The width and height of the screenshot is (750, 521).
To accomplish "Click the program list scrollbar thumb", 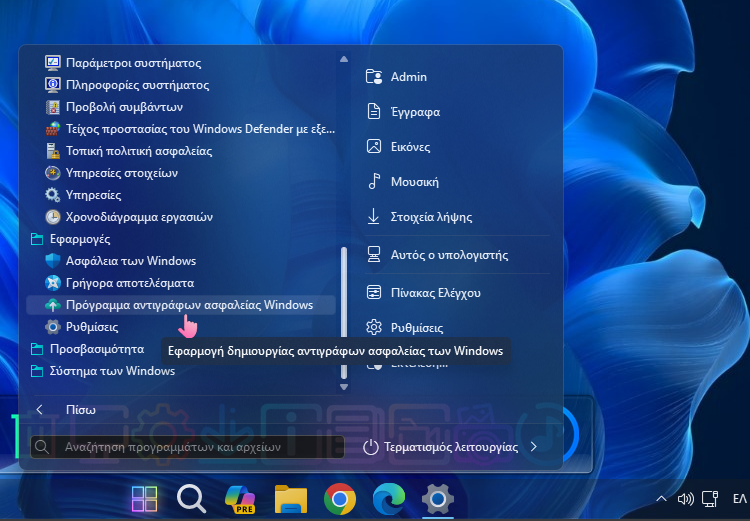I will (343, 313).
